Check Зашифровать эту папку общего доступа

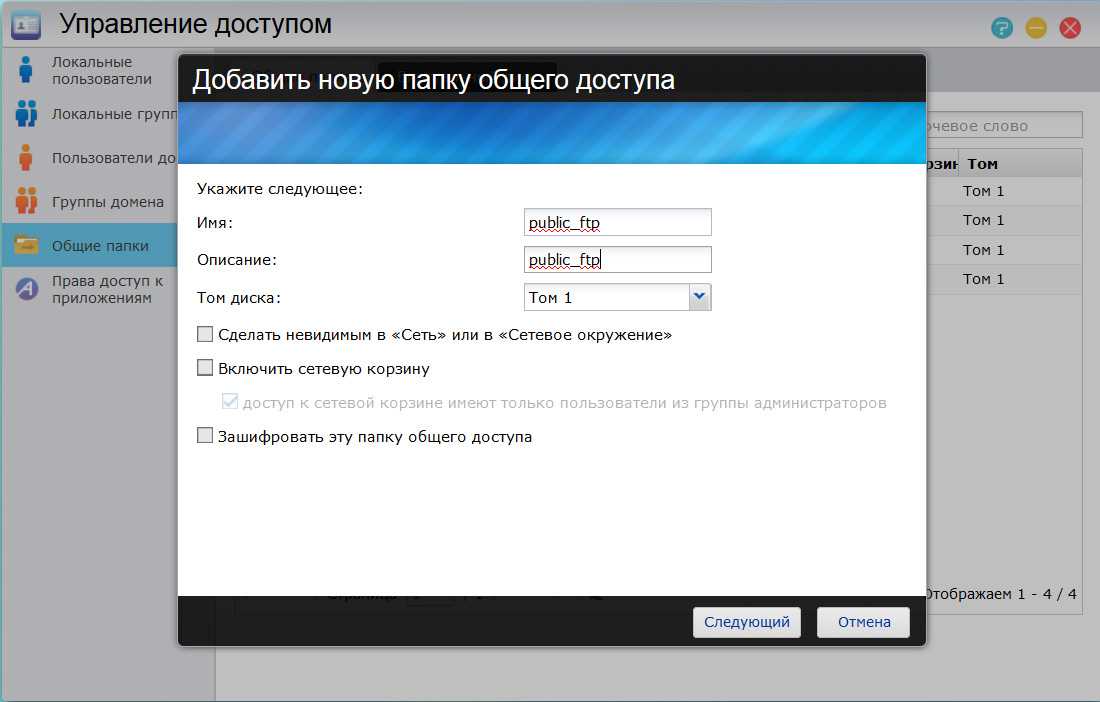point(205,436)
